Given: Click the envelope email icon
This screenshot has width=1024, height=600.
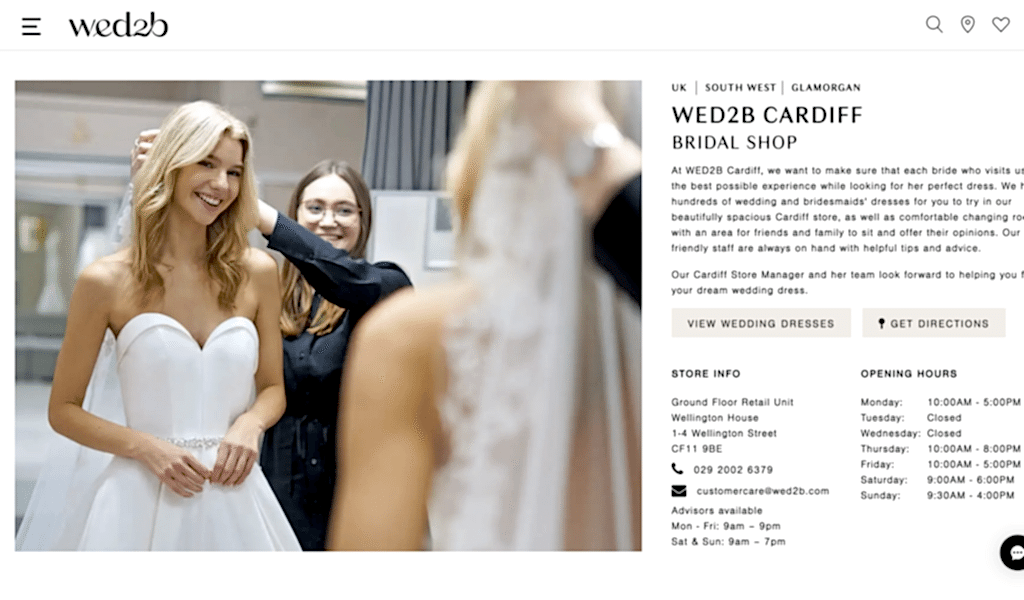Looking at the screenshot, I should 679,490.
